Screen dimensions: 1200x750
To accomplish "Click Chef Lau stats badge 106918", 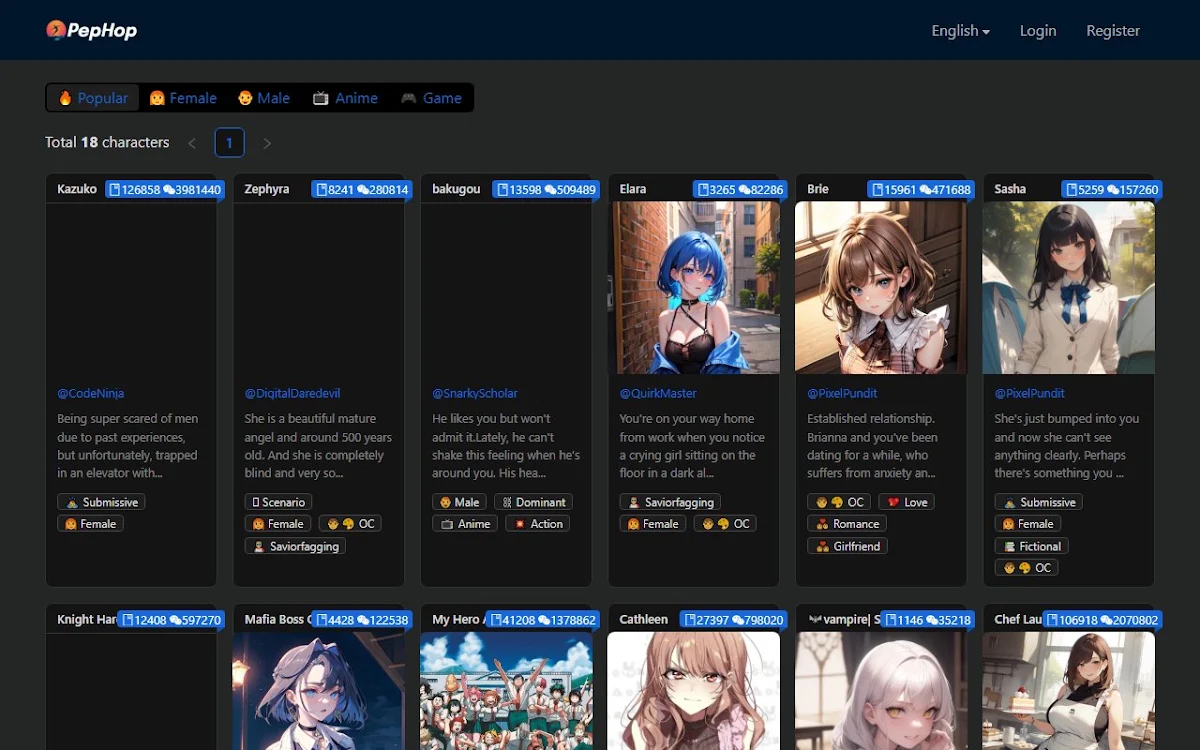I will pos(1102,620).
